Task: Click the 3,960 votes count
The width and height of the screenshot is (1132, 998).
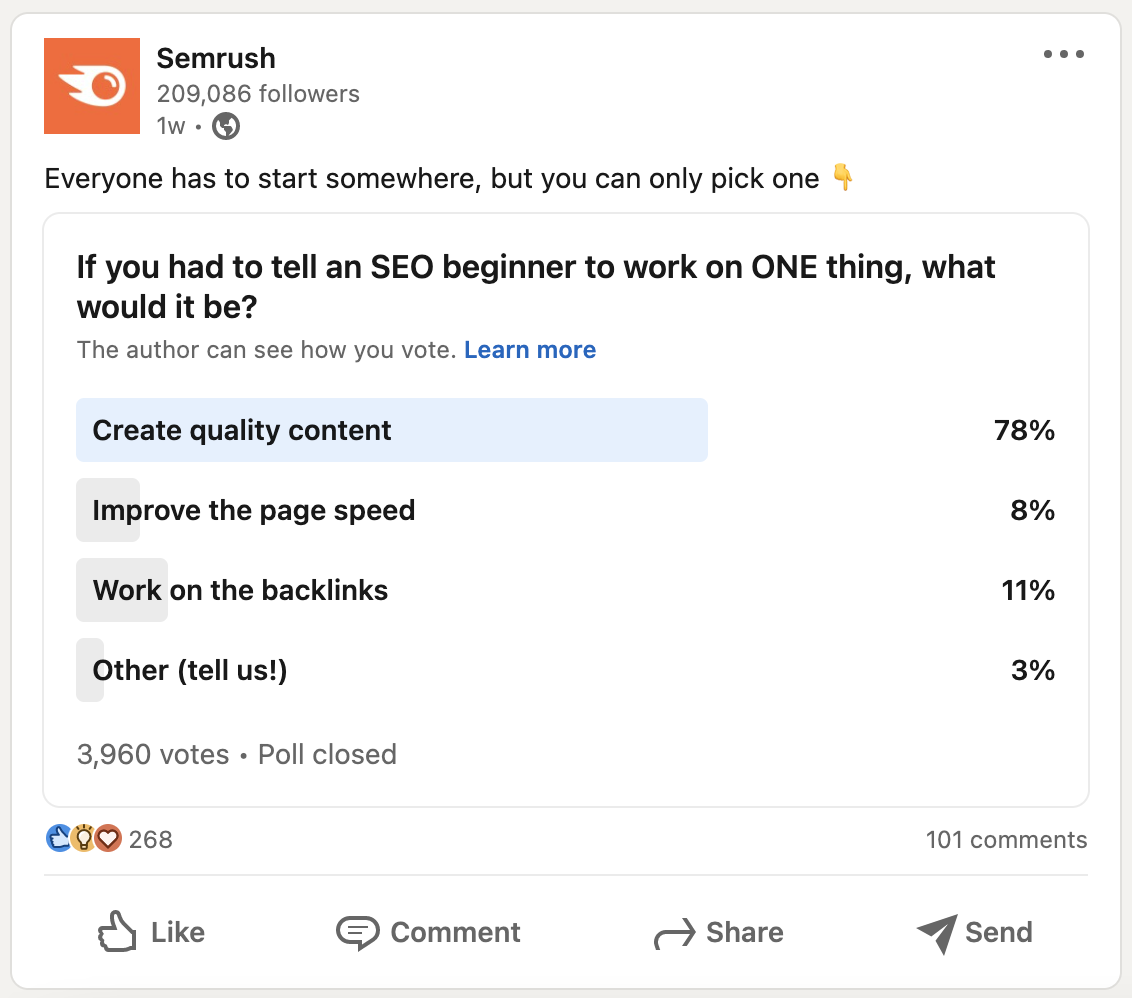Action: [153, 755]
